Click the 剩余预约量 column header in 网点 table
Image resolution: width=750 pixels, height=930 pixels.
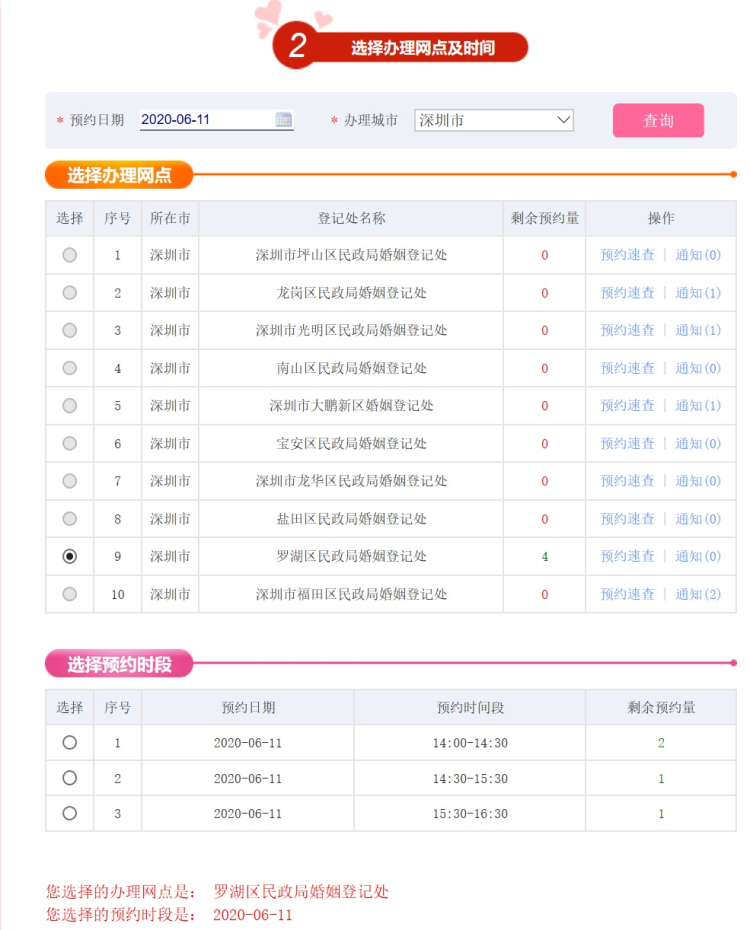[x=544, y=218]
